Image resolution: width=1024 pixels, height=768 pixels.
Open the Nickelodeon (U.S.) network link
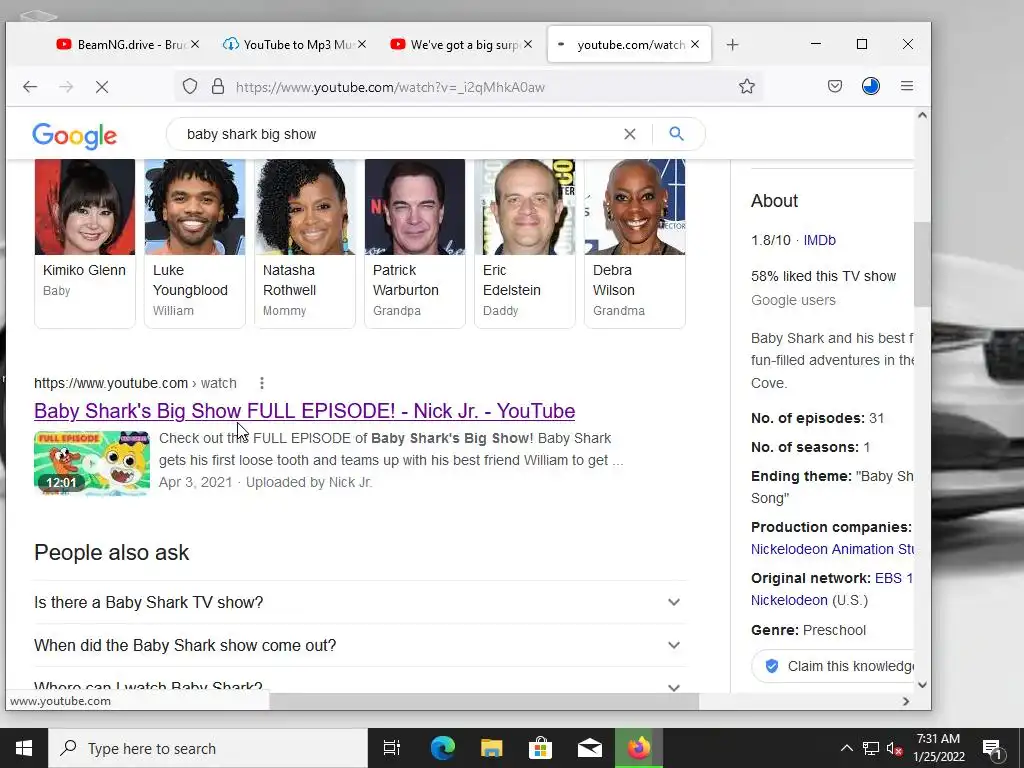(789, 600)
